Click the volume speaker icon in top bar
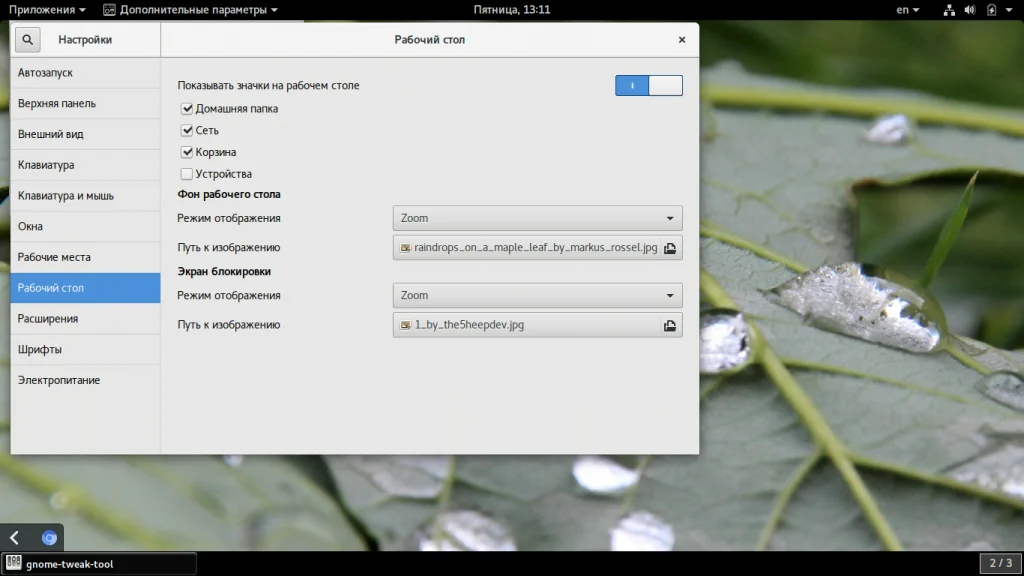Image resolution: width=1024 pixels, height=576 pixels. [970, 10]
